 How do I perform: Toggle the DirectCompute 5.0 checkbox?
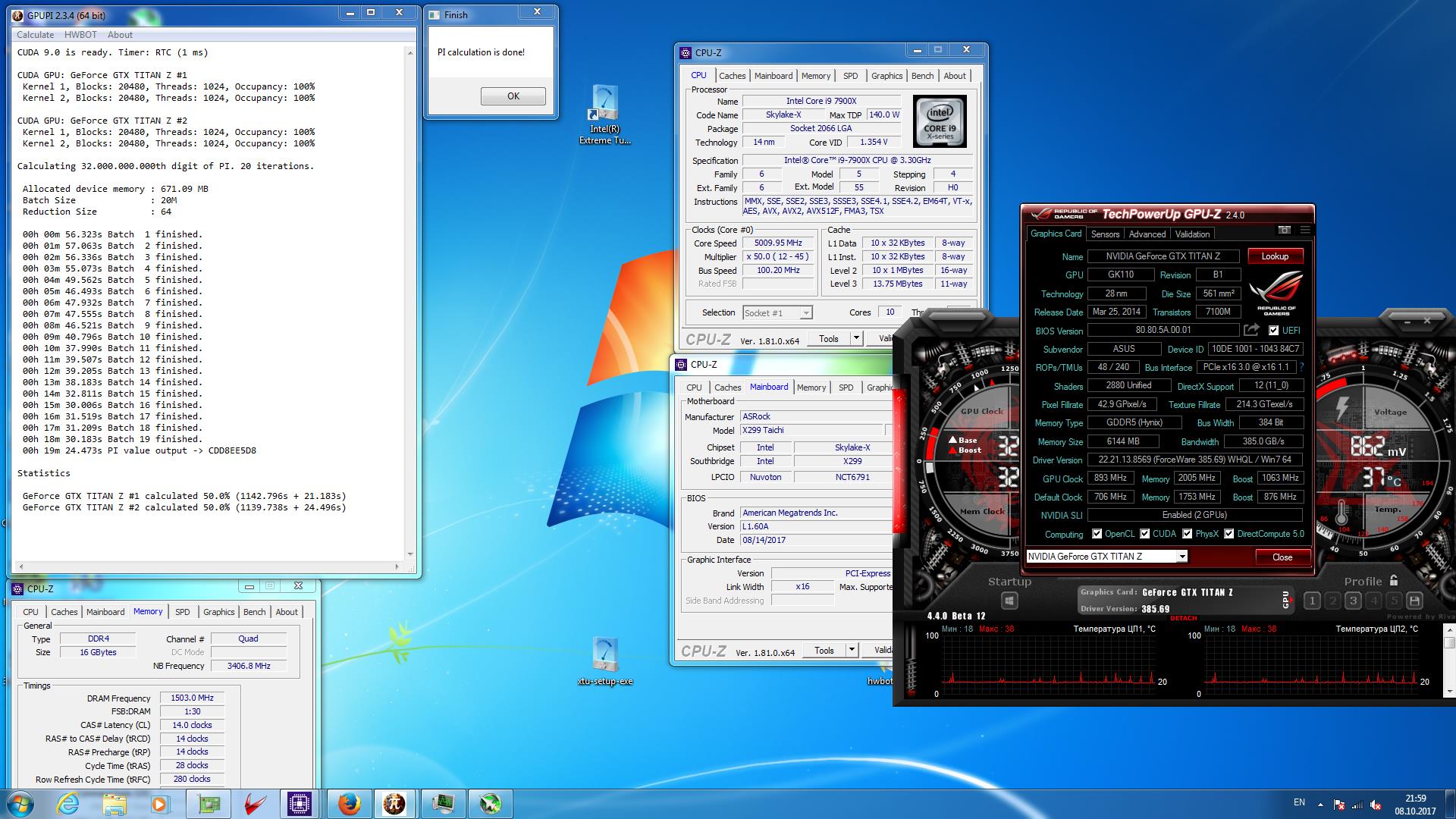1228,534
